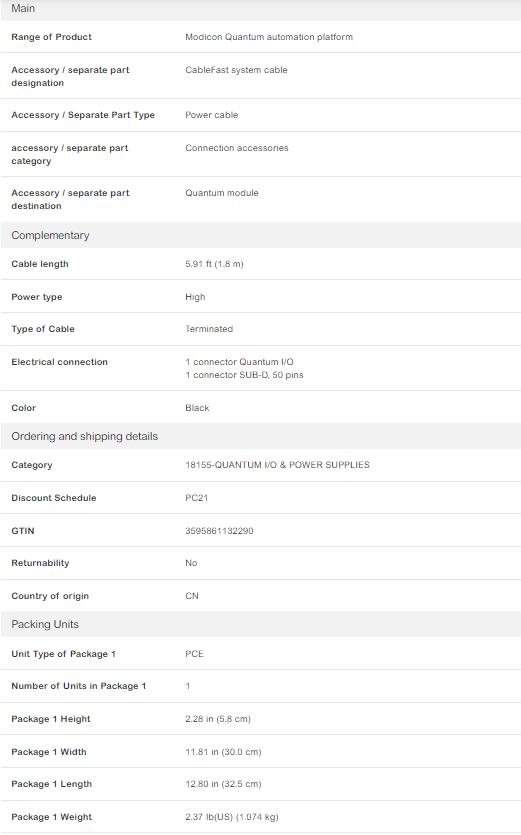This screenshot has width=521, height=835.
Task: Click the Range of Product label
Action: (51, 37)
